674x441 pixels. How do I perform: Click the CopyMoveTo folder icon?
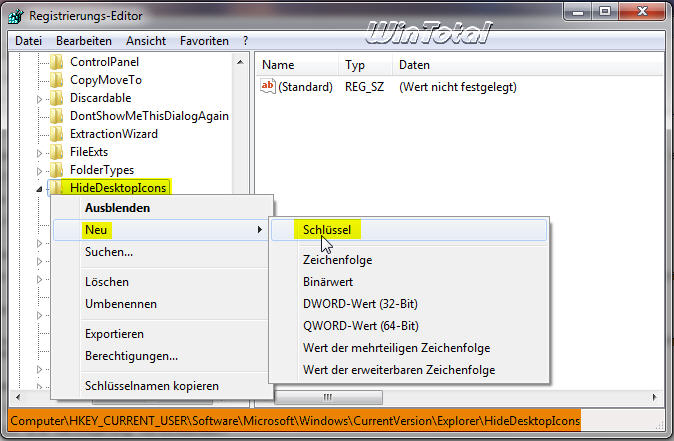point(57,80)
